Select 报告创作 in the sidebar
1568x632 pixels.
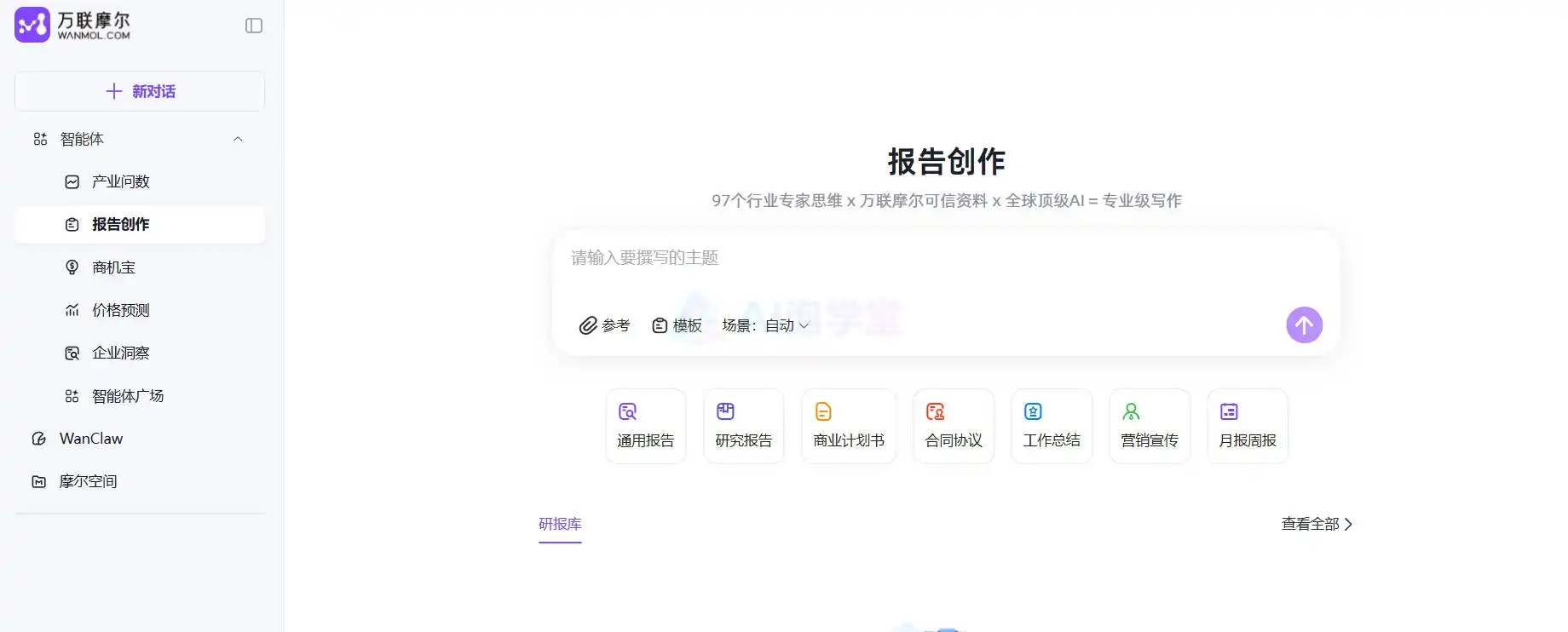click(140, 224)
